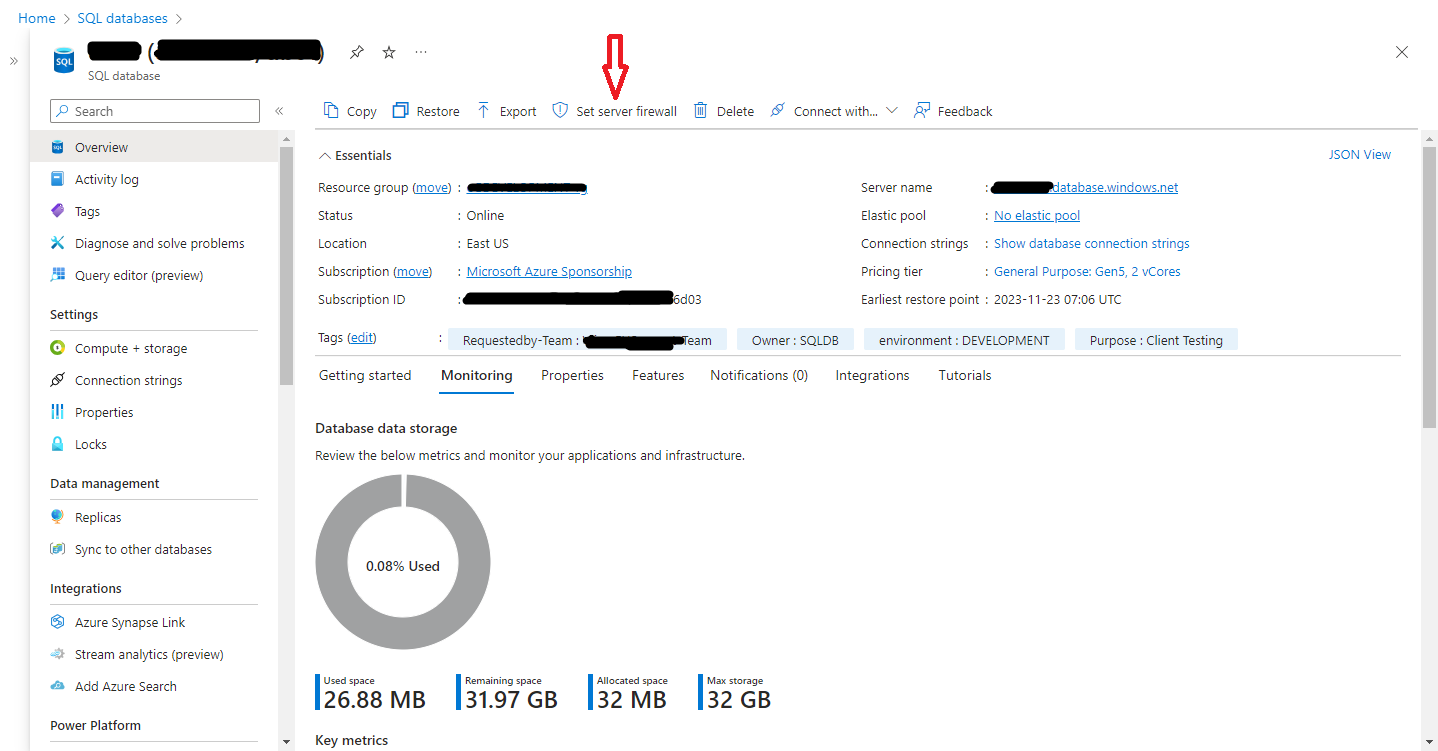Focus the sidebar Search field

[155, 111]
